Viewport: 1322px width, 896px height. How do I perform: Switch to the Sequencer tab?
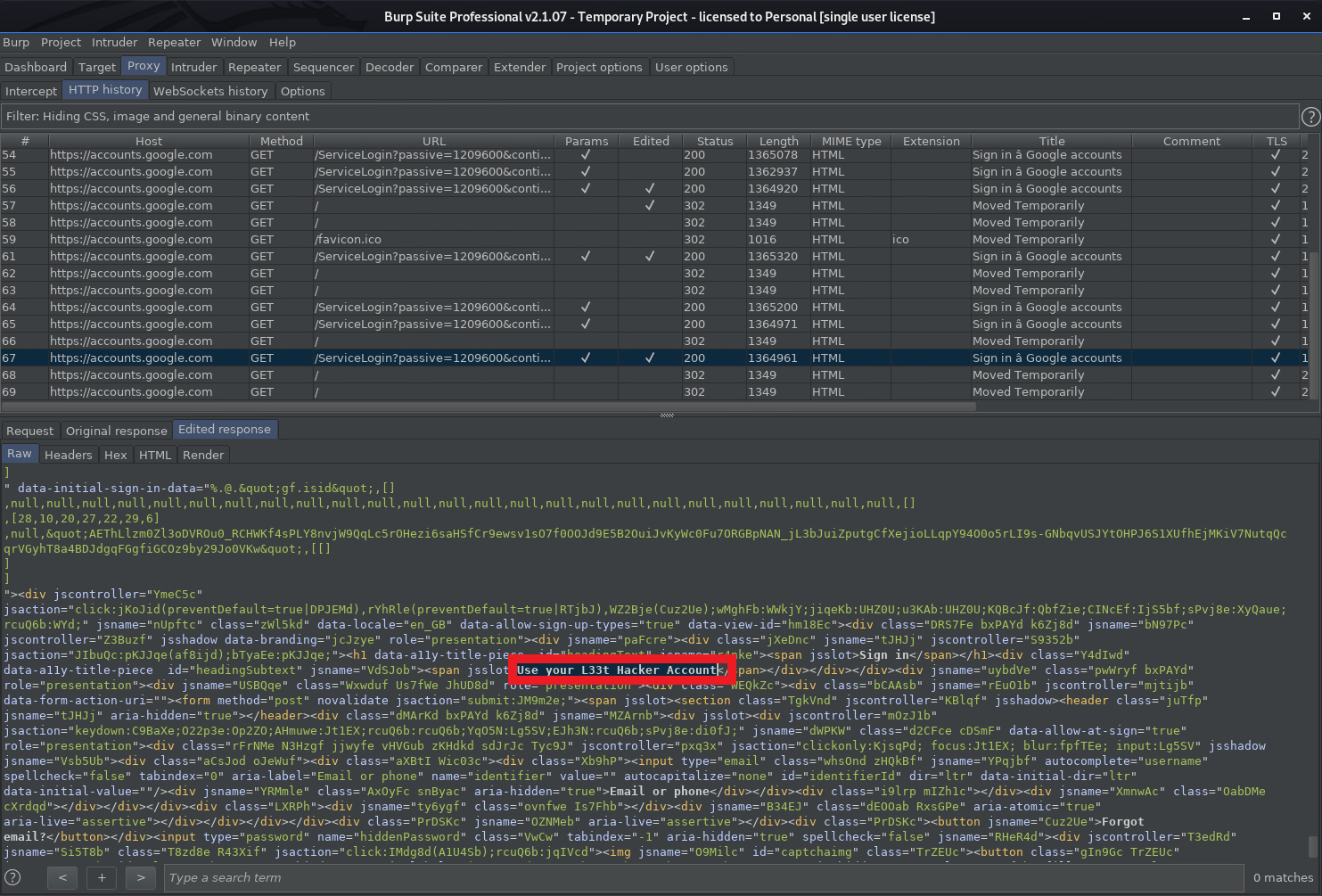point(324,67)
